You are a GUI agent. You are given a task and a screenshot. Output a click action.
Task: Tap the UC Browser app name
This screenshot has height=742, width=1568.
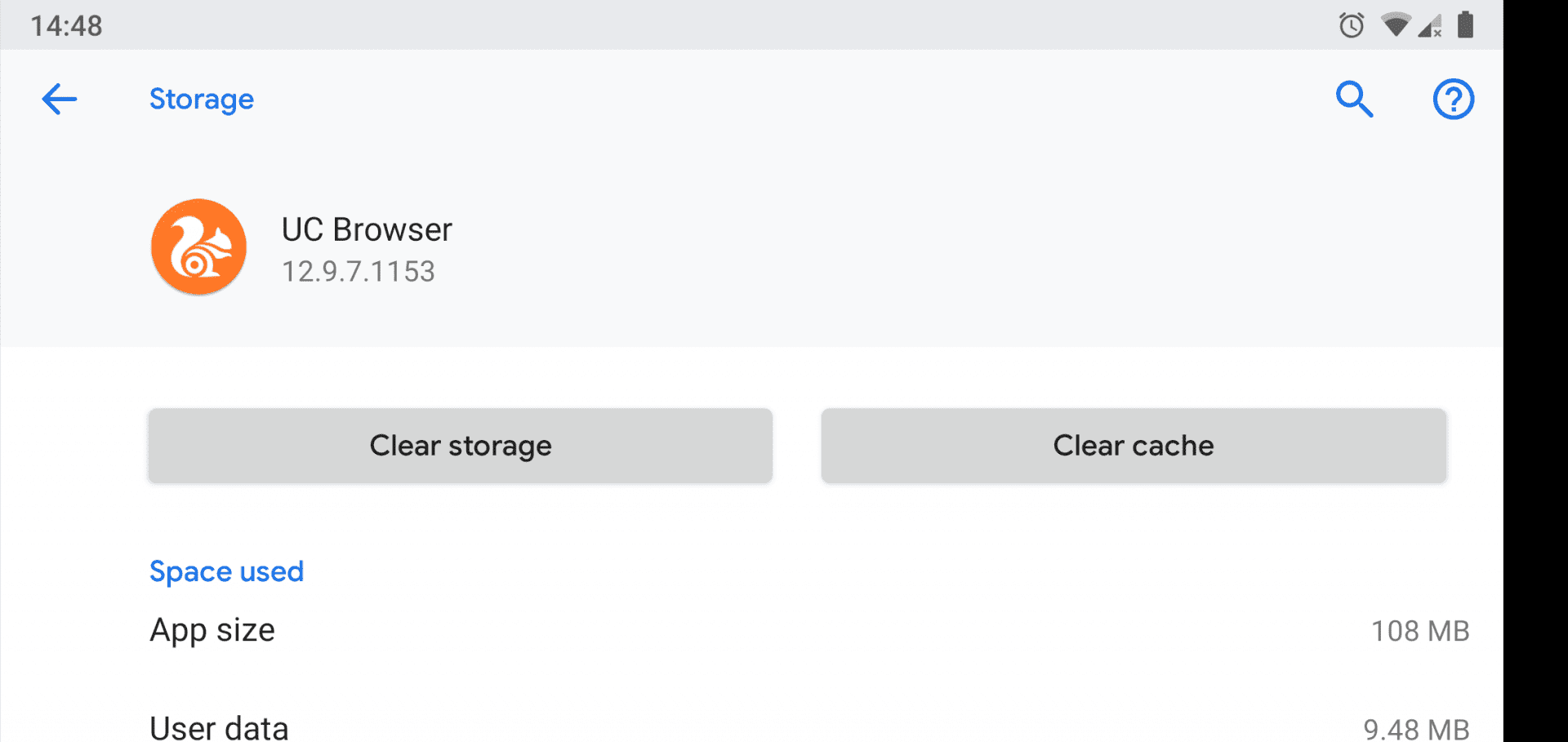click(367, 229)
